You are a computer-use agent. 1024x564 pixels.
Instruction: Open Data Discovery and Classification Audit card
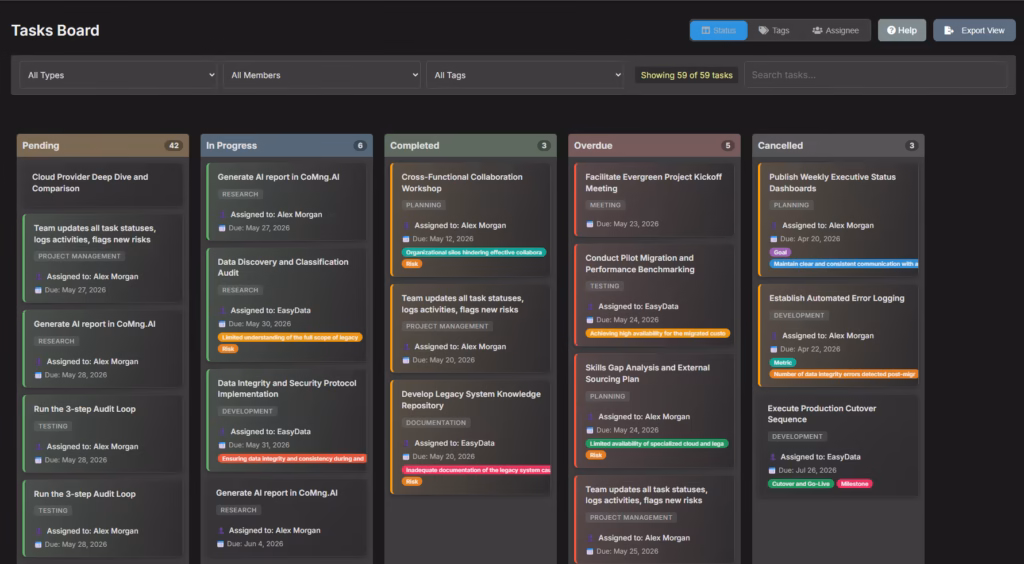click(x=287, y=305)
